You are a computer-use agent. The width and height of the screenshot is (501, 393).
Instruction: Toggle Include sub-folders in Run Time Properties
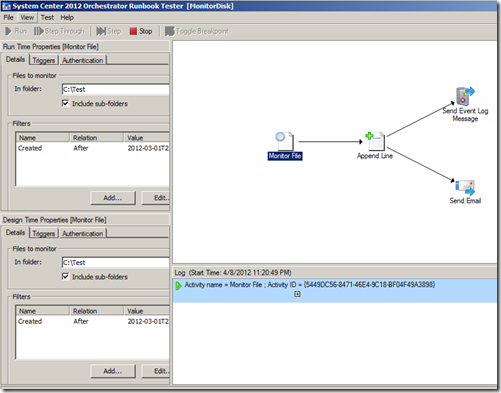coord(65,103)
